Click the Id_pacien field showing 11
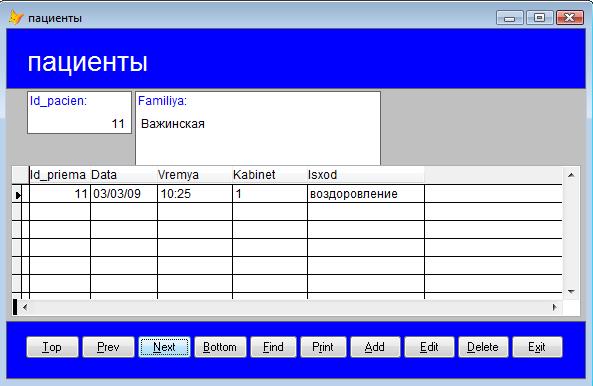593x386 pixels. pyautogui.click(x=79, y=113)
